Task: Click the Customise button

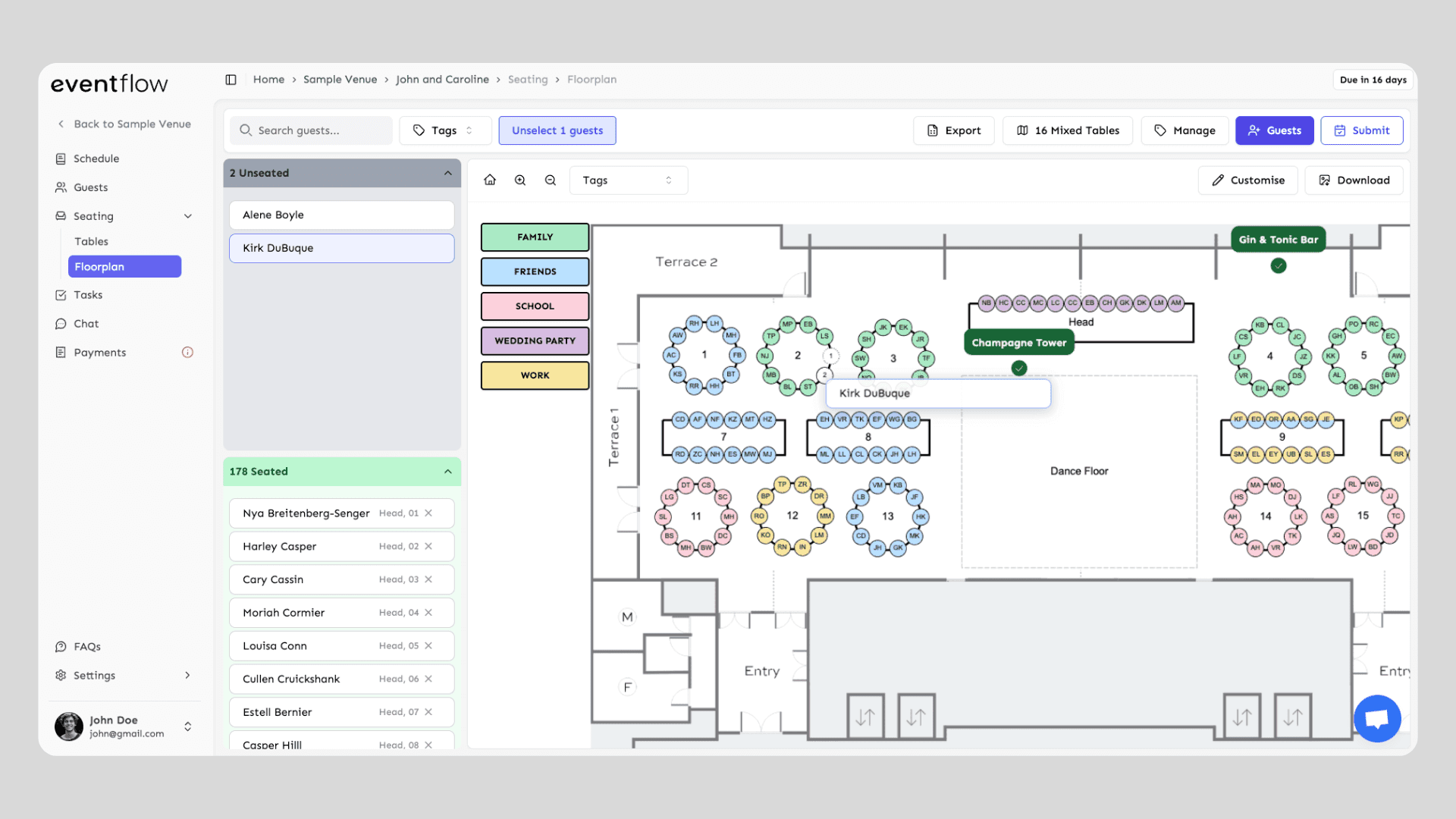Action: [x=1248, y=180]
